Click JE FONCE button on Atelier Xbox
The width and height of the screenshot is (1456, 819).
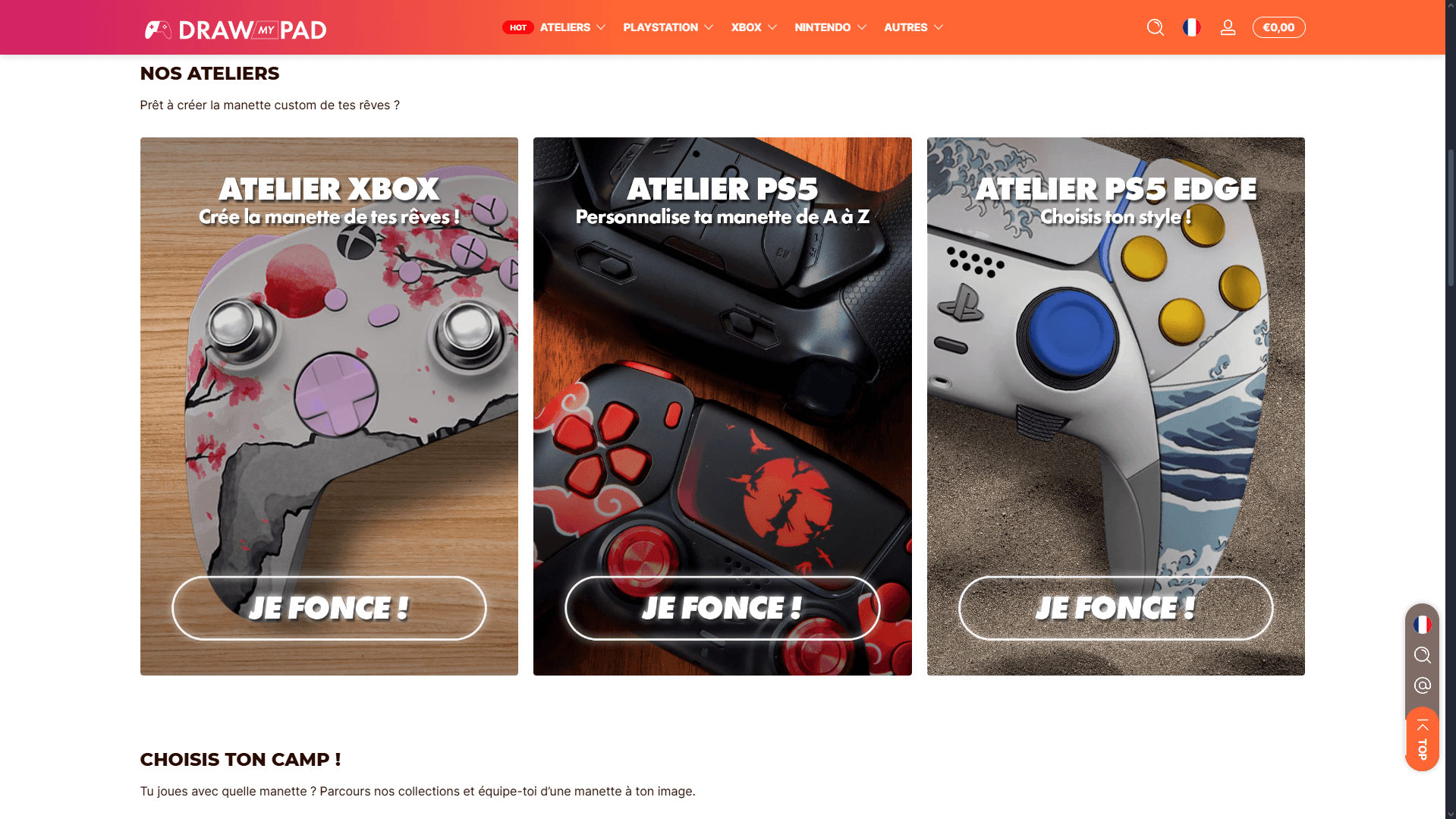click(x=329, y=608)
